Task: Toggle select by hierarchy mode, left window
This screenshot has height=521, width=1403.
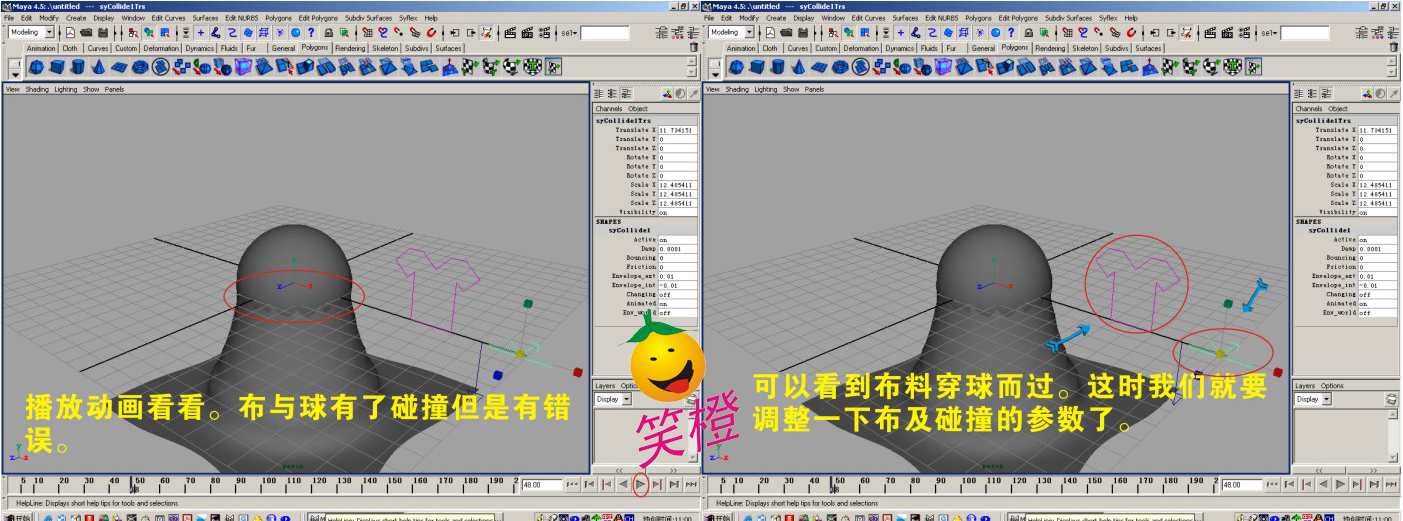Action: coord(132,32)
